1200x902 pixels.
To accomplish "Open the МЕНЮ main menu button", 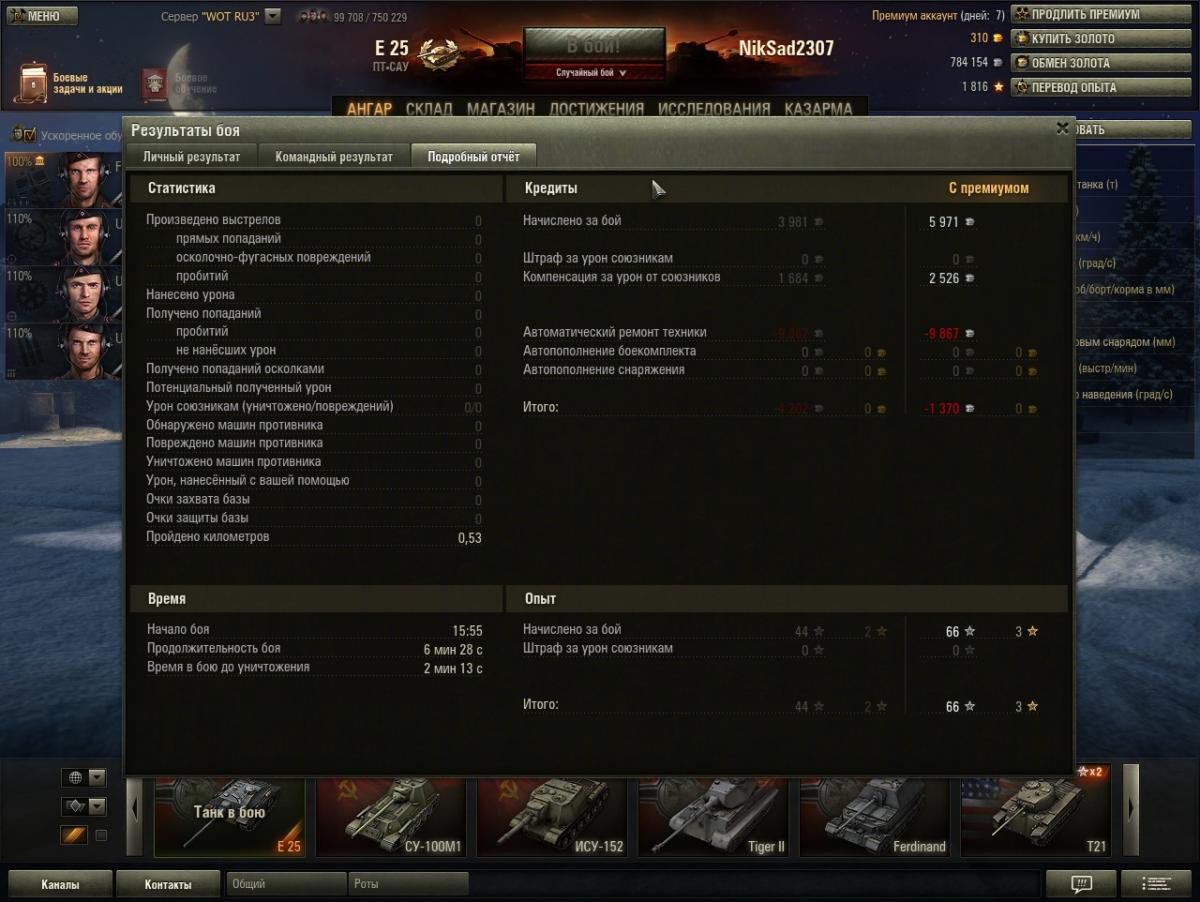I will coord(40,16).
